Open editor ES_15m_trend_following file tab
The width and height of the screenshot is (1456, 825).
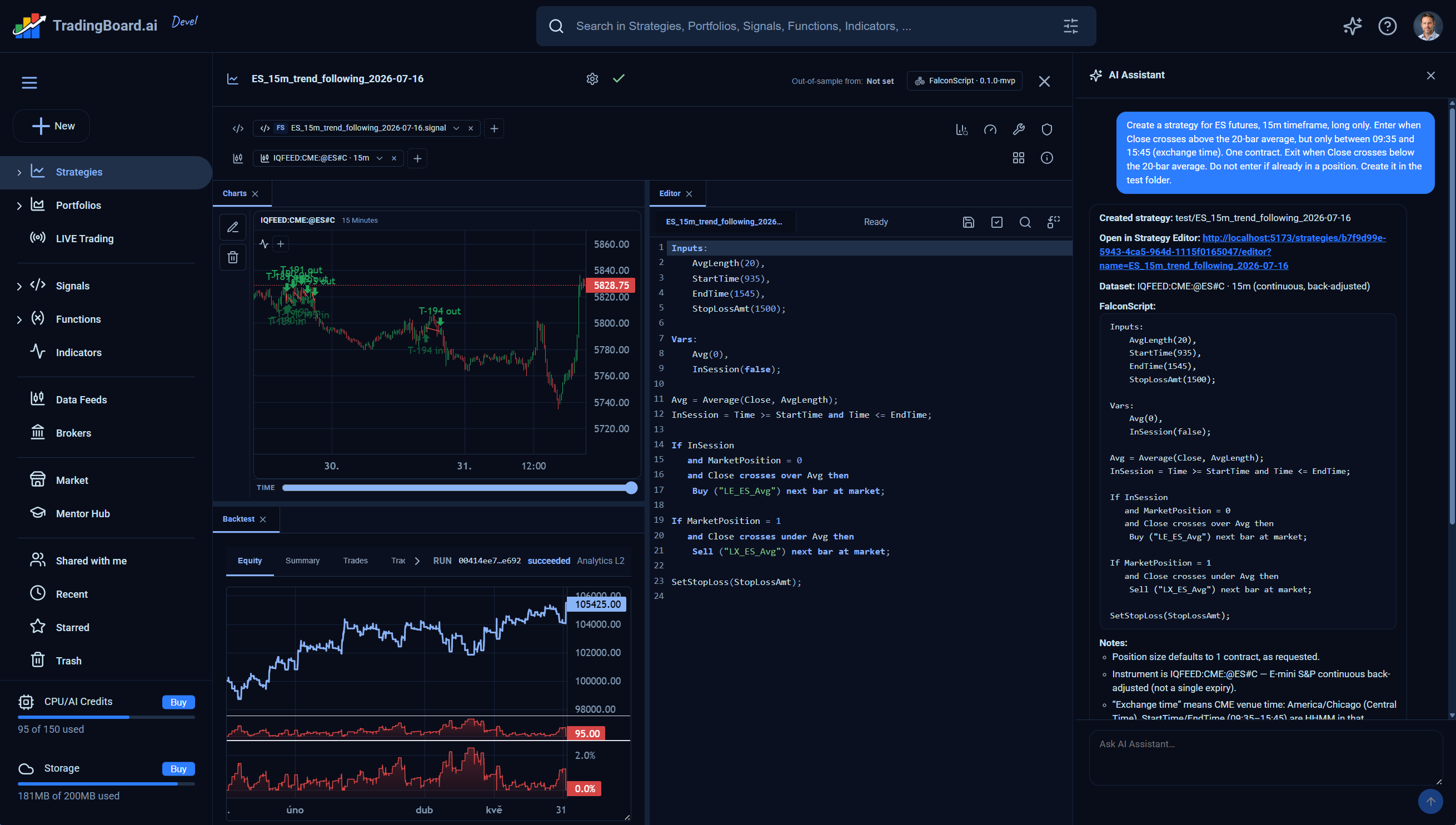pos(724,222)
